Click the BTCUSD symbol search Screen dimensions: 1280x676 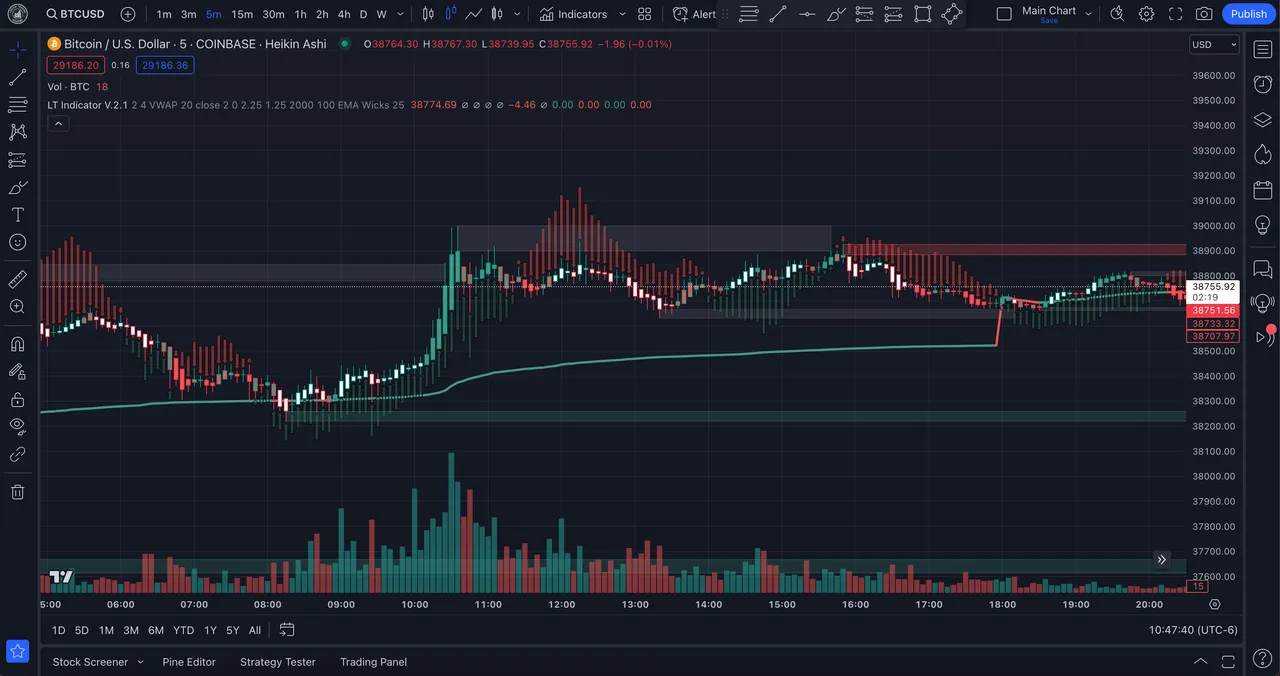[76, 14]
